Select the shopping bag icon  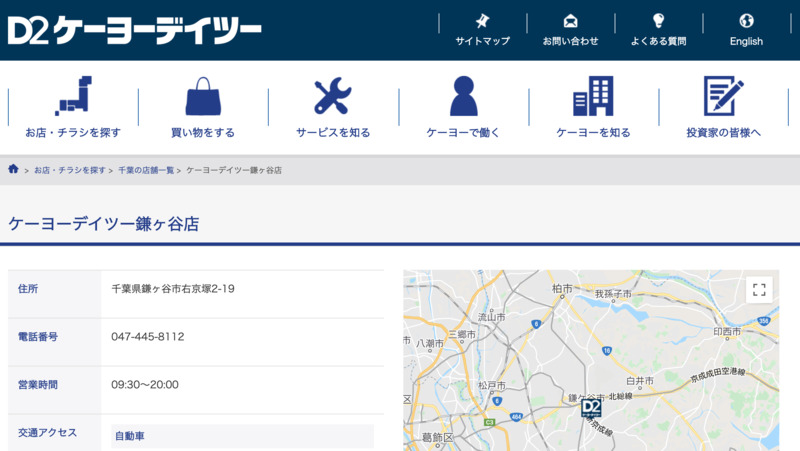coord(203,96)
